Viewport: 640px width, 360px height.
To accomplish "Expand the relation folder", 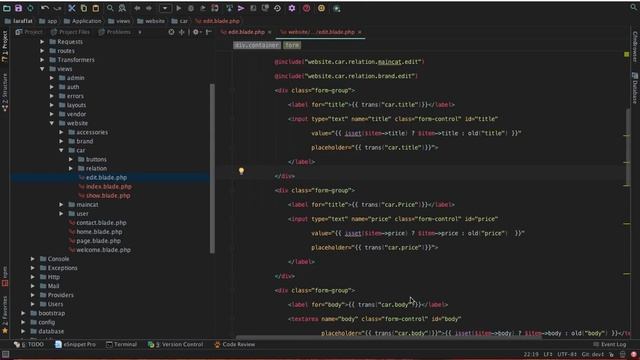I will 71,168.
